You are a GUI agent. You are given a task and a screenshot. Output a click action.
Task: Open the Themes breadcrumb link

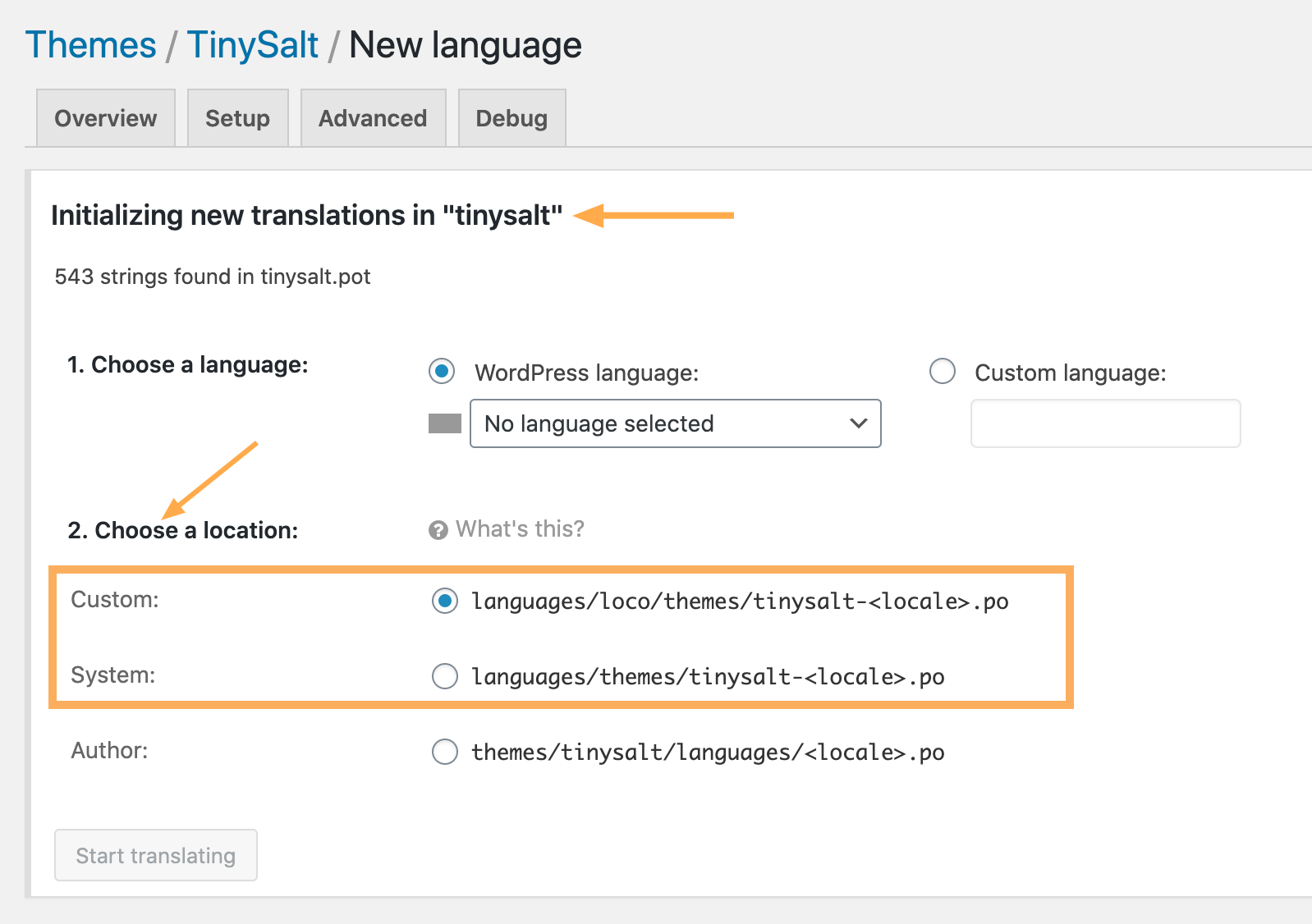(x=90, y=45)
